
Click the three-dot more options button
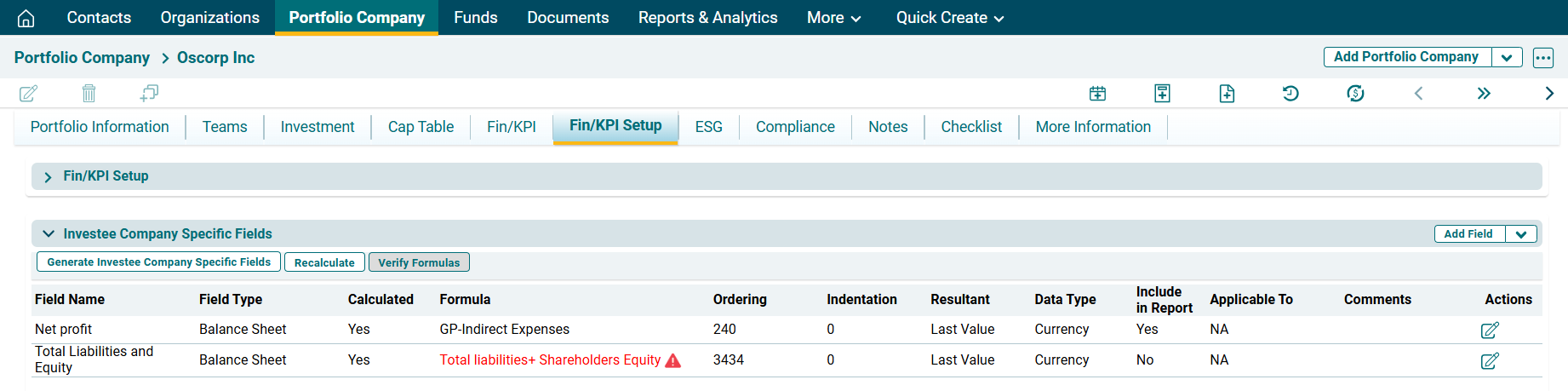coord(1542,58)
